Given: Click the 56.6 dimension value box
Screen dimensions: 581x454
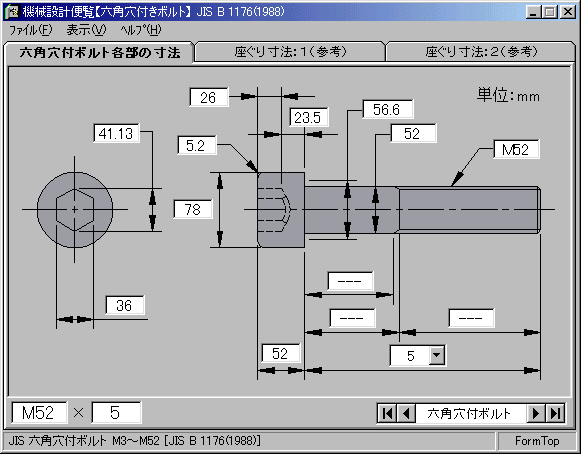Looking at the screenshot, I should [388, 109].
